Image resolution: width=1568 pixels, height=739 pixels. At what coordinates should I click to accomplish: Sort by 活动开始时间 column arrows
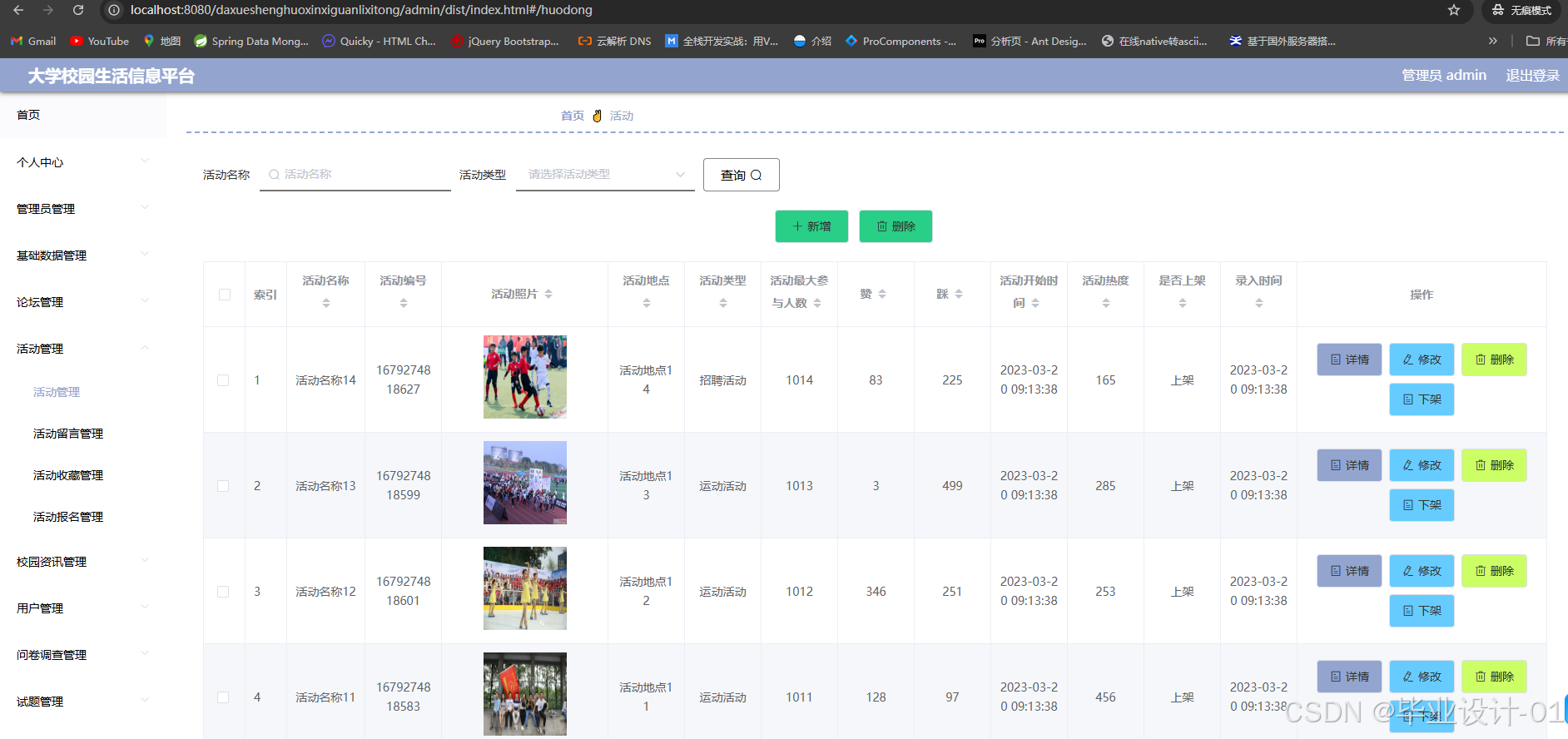(x=1035, y=303)
